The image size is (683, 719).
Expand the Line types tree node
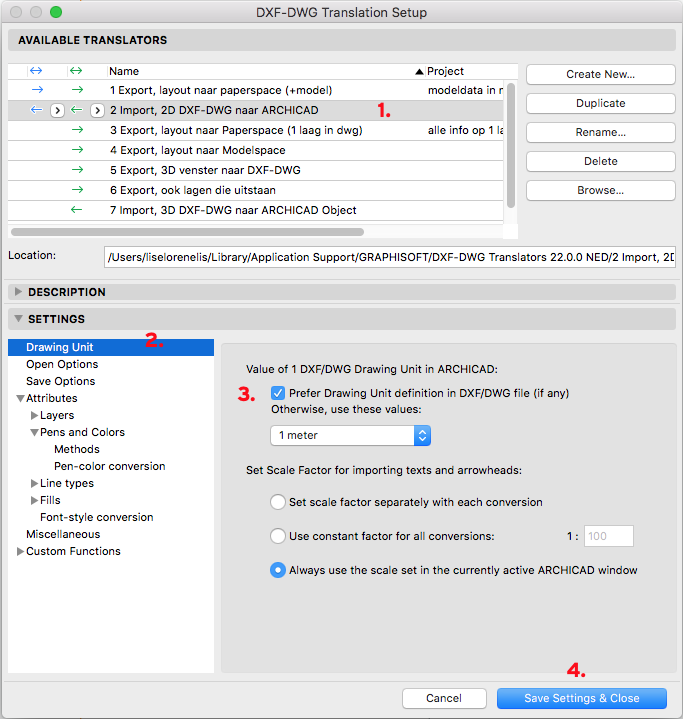pyautogui.click(x=34, y=483)
